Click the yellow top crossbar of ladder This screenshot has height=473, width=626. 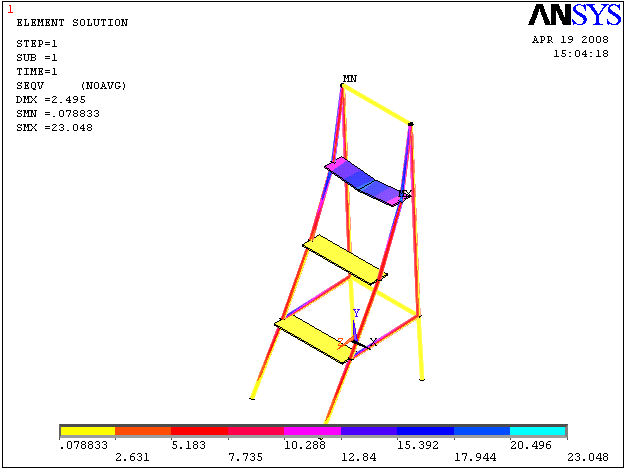tap(376, 105)
